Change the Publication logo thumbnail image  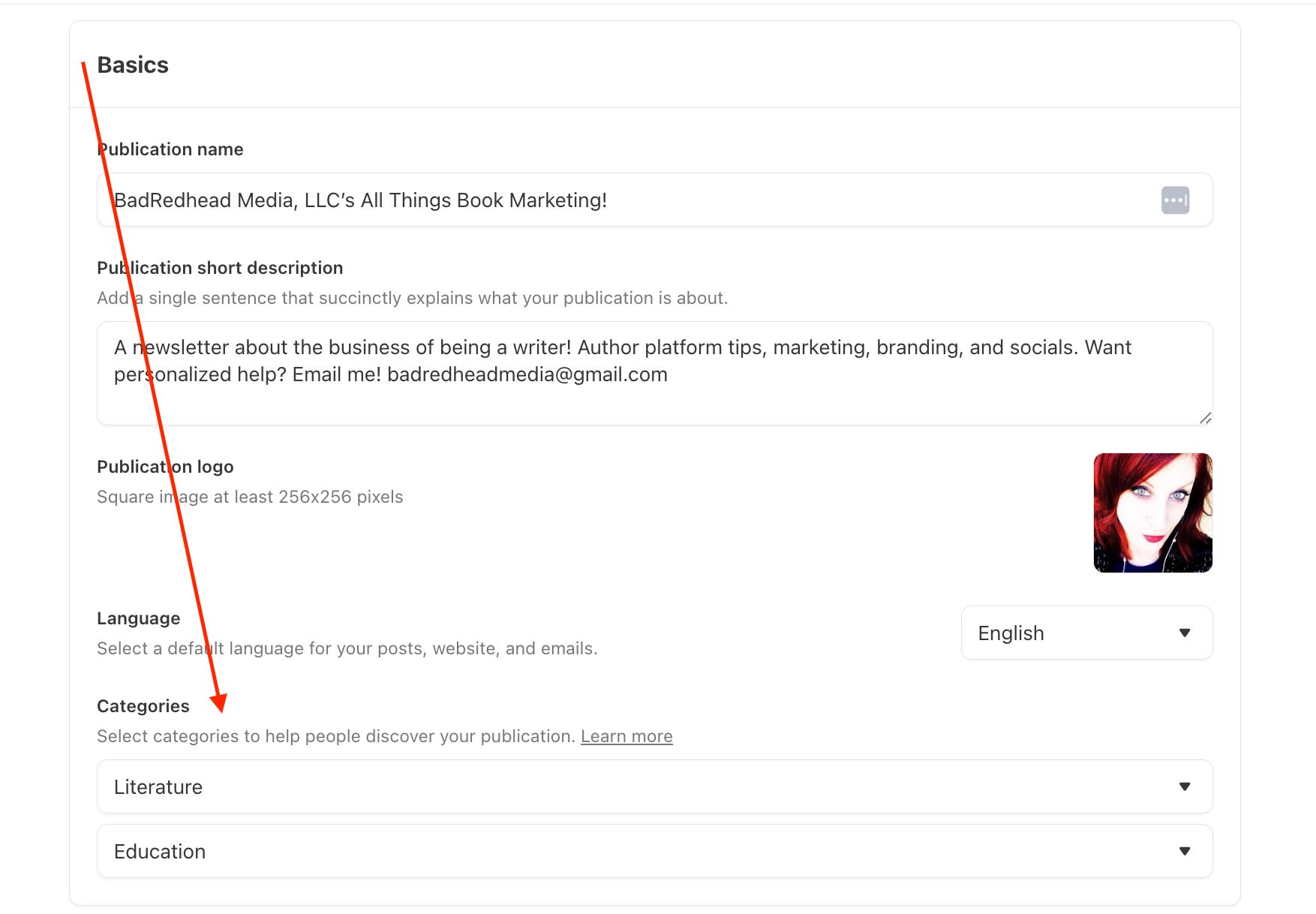pyautogui.click(x=1153, y=513)
